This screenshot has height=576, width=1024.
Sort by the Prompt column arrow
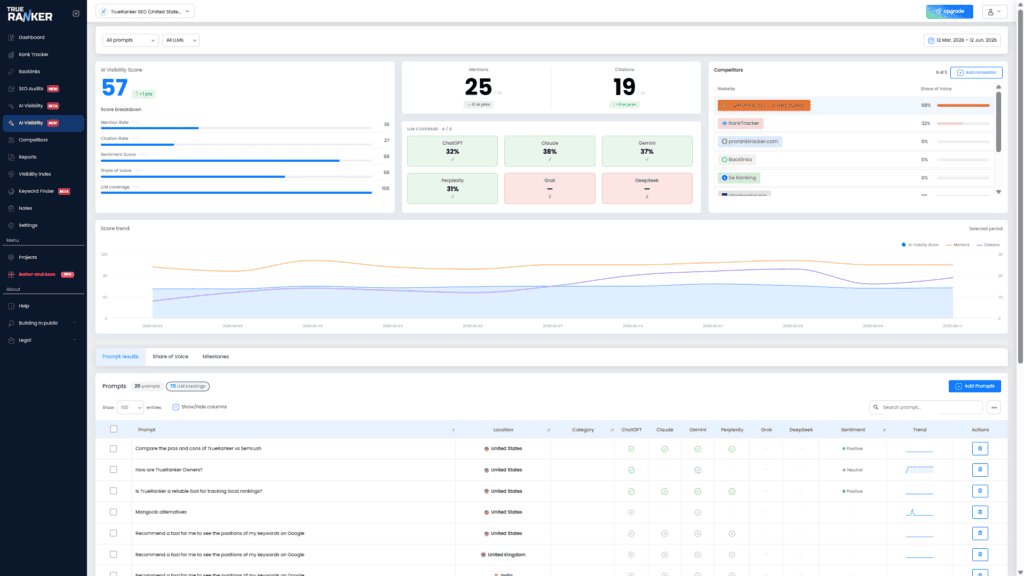click(x=453, y=430)
